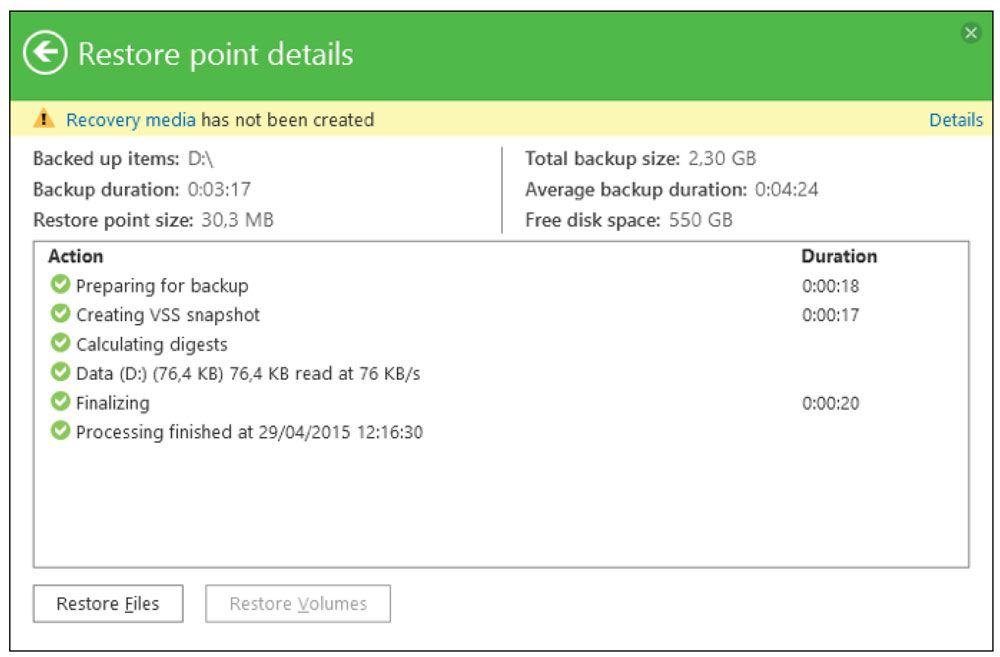The width and height of the screenshot is (1000, 657).
Task: Select the Preparing for backup row
Action: point(162,286)
